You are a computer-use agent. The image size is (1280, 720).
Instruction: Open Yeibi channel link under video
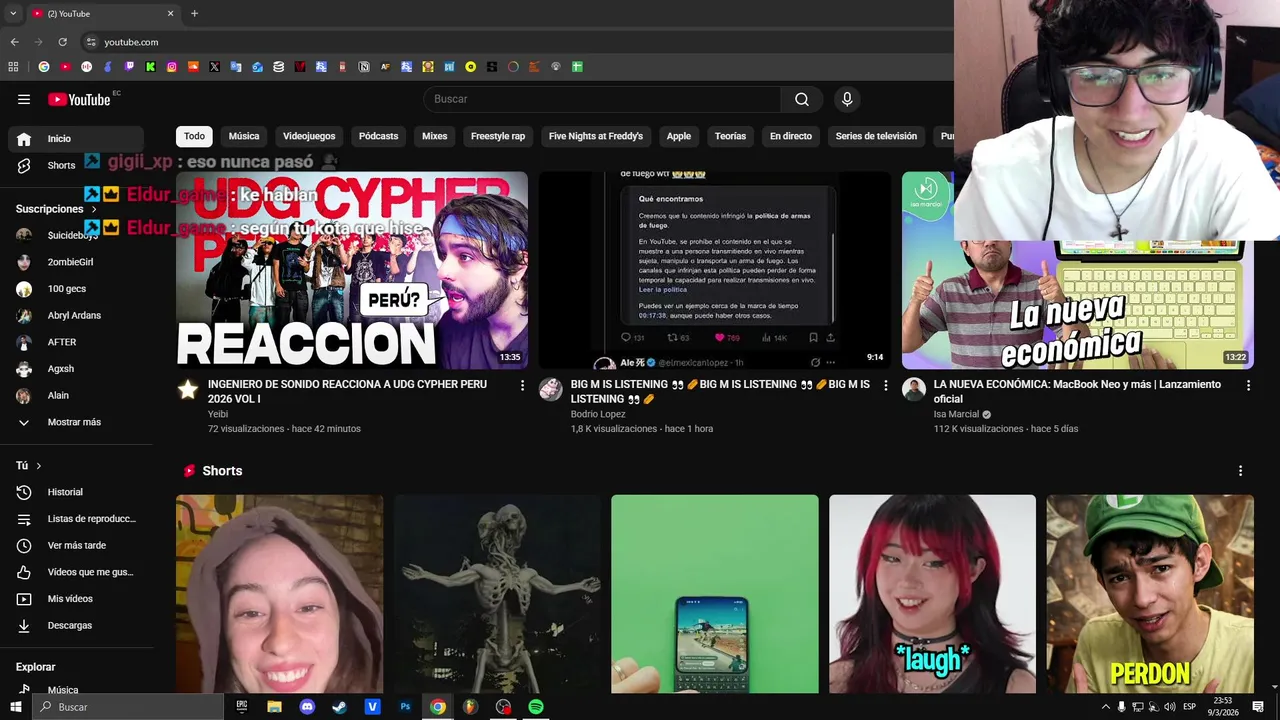[x=218, y=414]
